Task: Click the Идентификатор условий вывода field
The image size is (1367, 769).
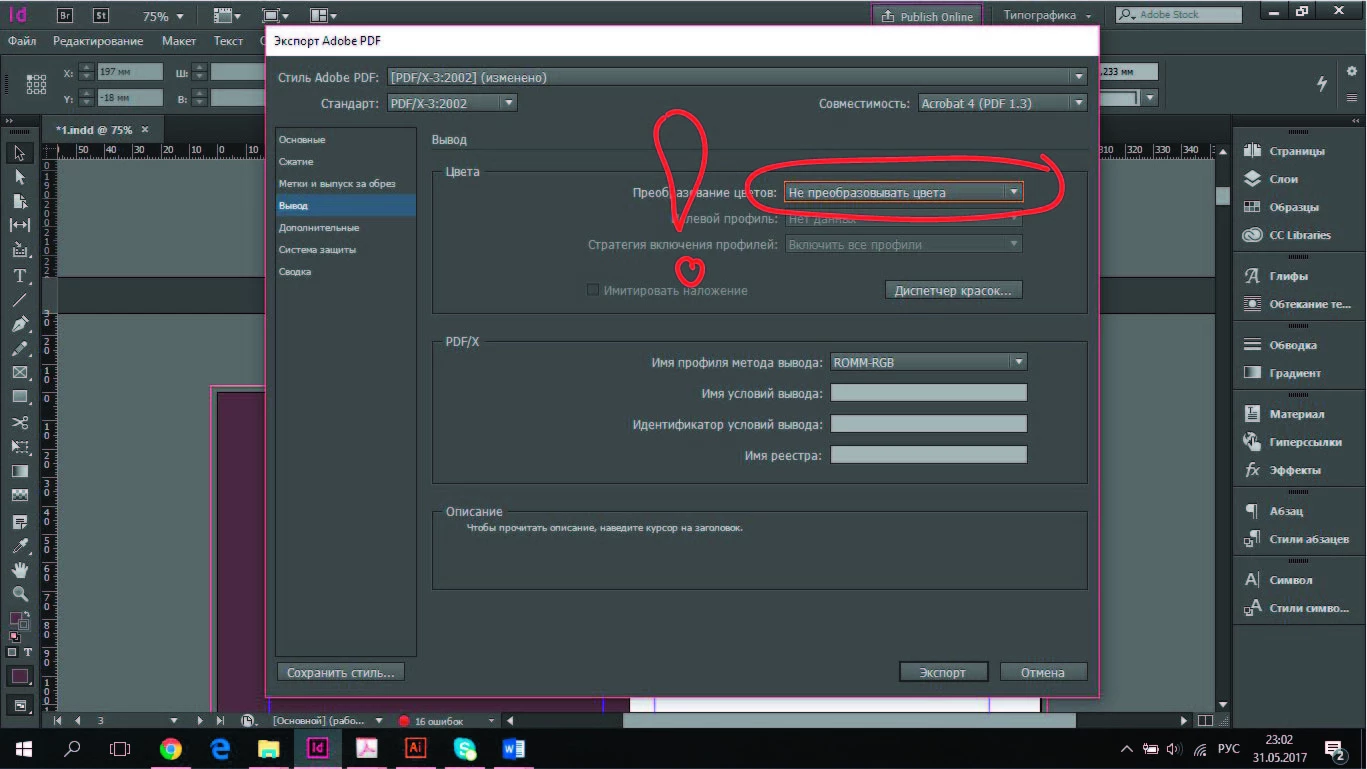Action: coord(929,424)
